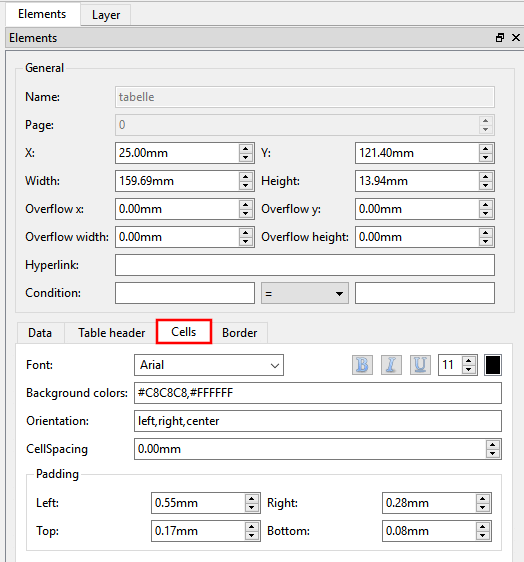The image size is (524, 562).
Task: Increase the font size 11 spinner
Action: point(469,361)
